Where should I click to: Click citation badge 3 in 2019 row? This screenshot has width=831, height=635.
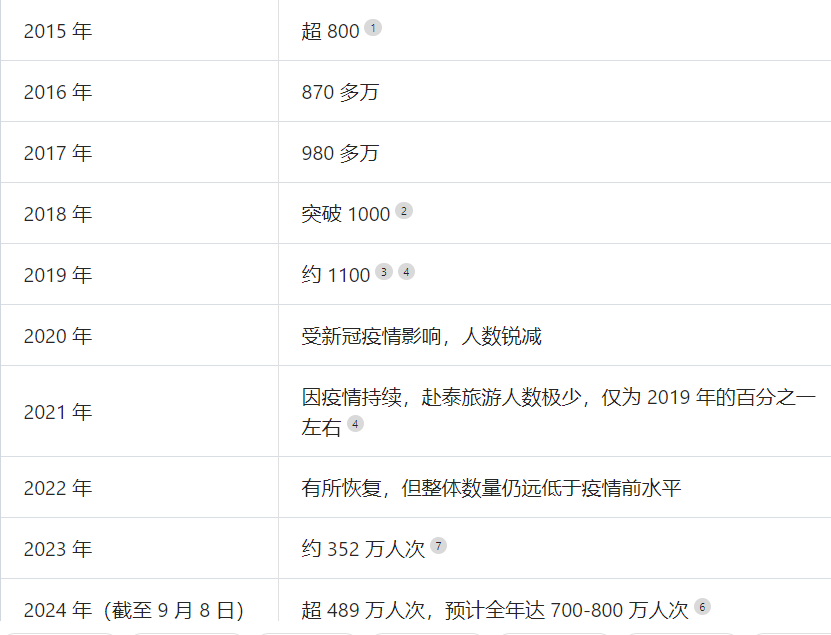point(383,272)
